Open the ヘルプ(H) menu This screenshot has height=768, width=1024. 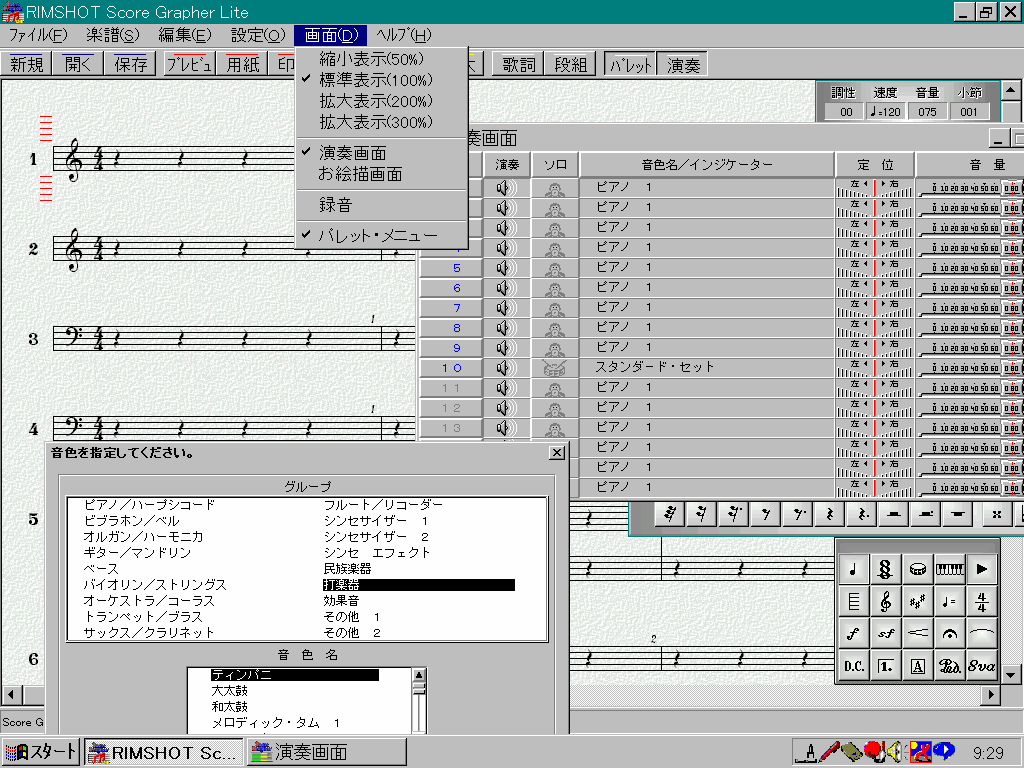pos(404,35)
